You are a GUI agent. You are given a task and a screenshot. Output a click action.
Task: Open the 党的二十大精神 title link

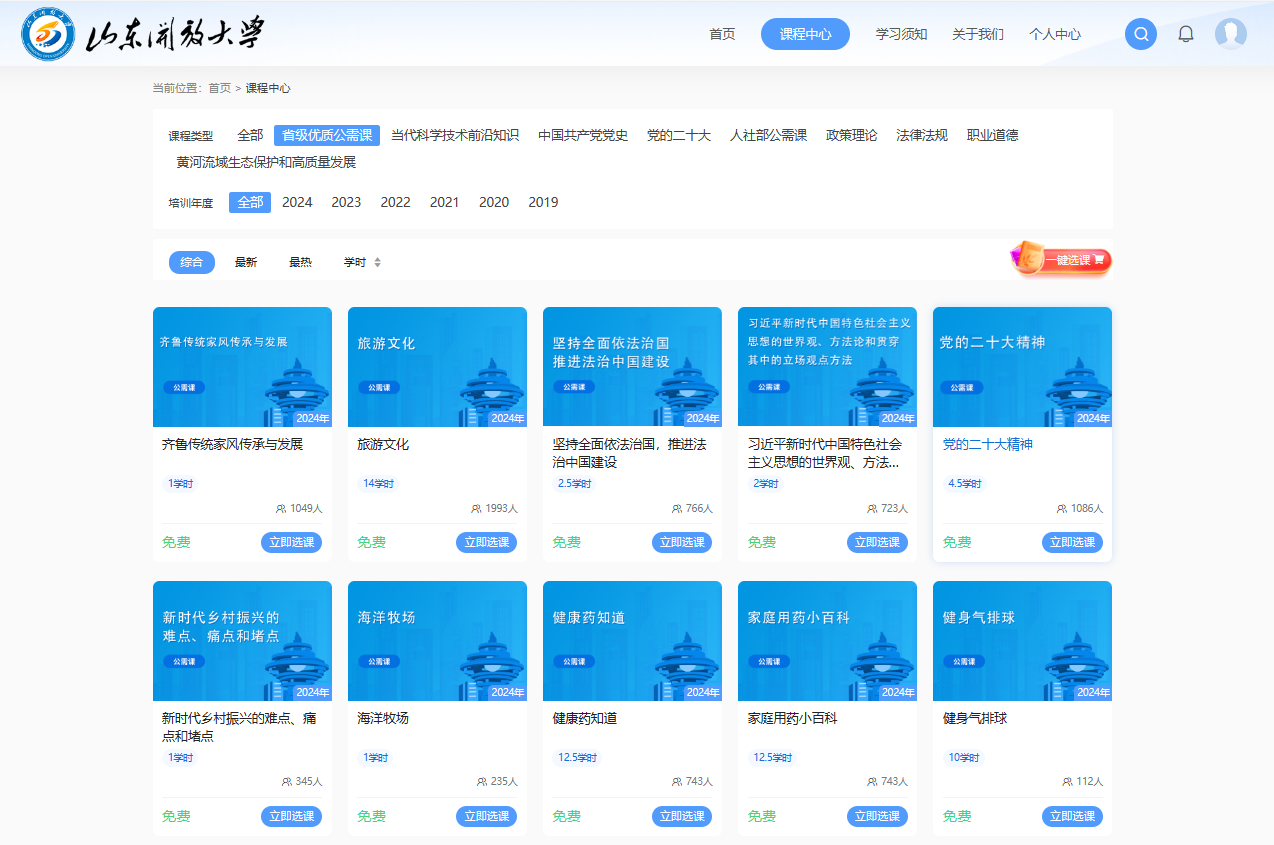(x=988, y=444)
